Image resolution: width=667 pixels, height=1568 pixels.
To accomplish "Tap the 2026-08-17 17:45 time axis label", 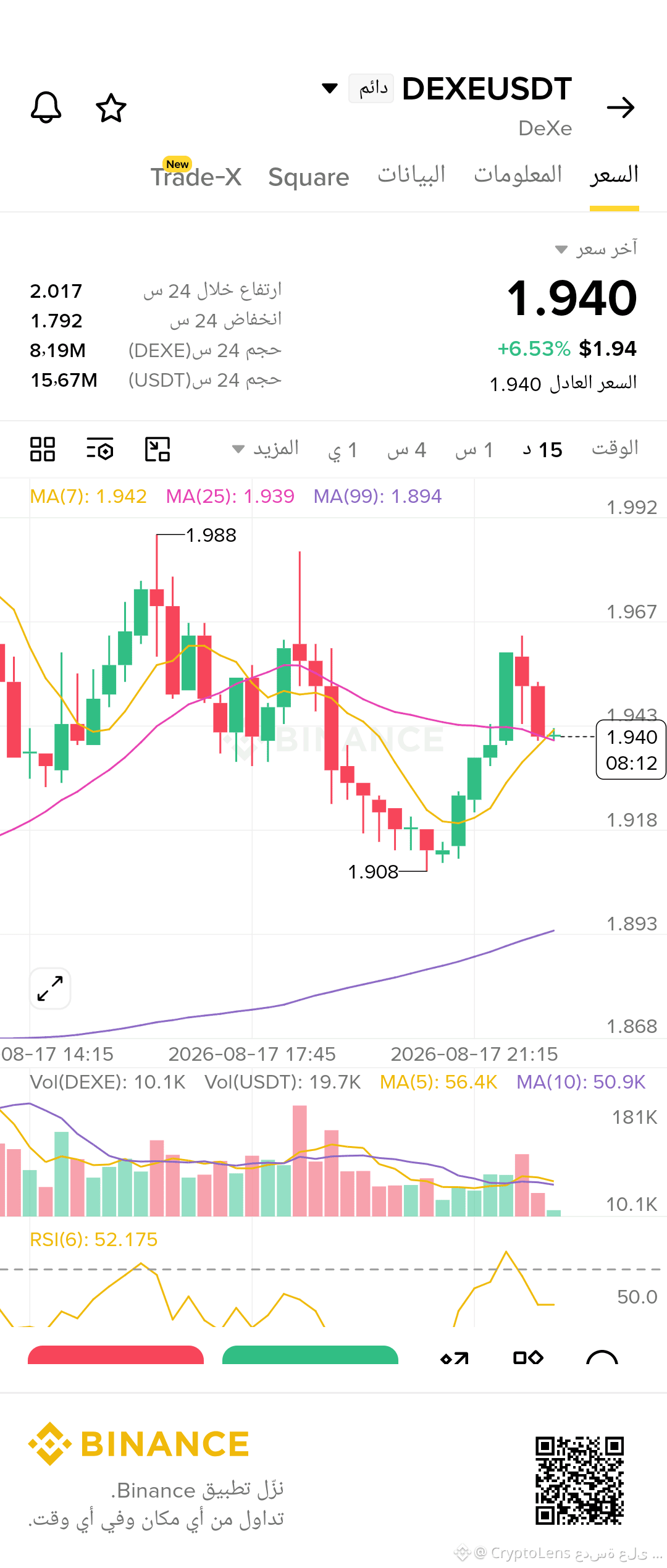I will [252, 1054].
